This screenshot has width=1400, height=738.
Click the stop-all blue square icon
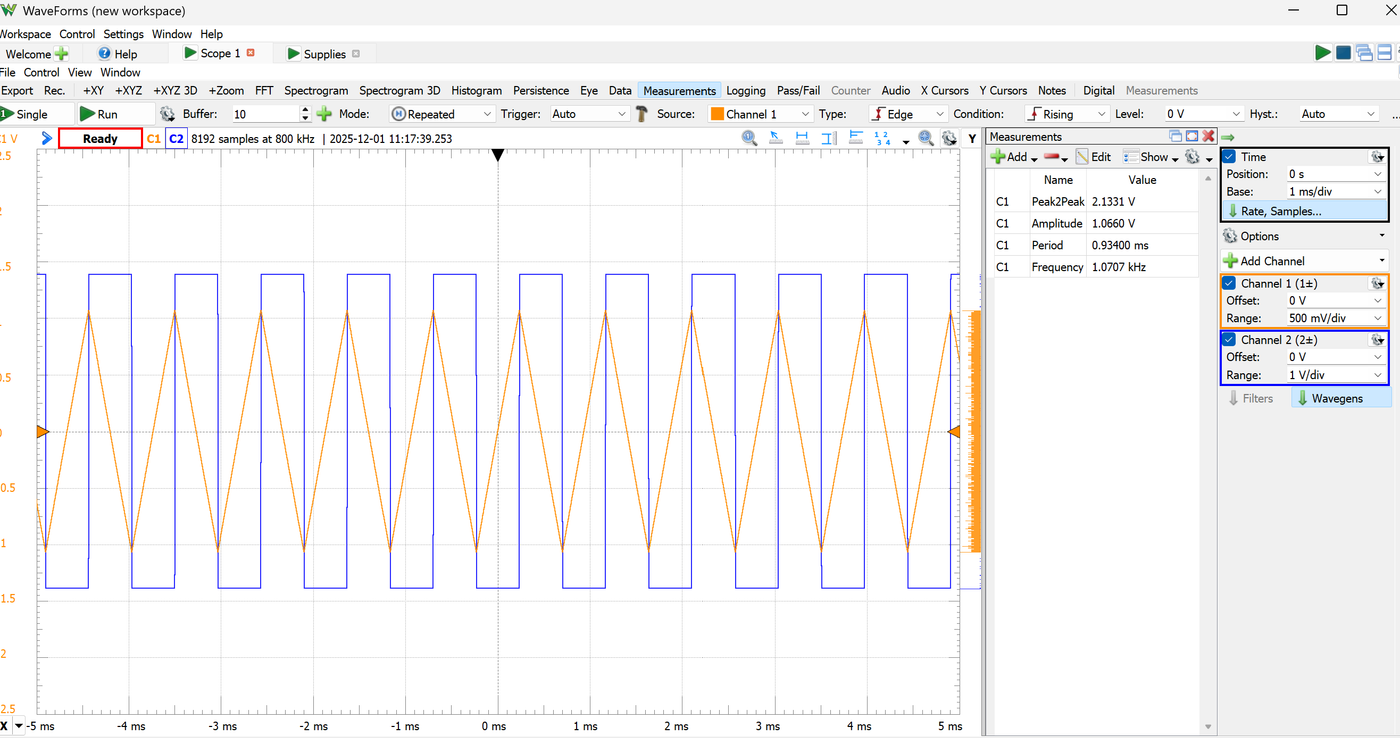tap(1343, 53)
